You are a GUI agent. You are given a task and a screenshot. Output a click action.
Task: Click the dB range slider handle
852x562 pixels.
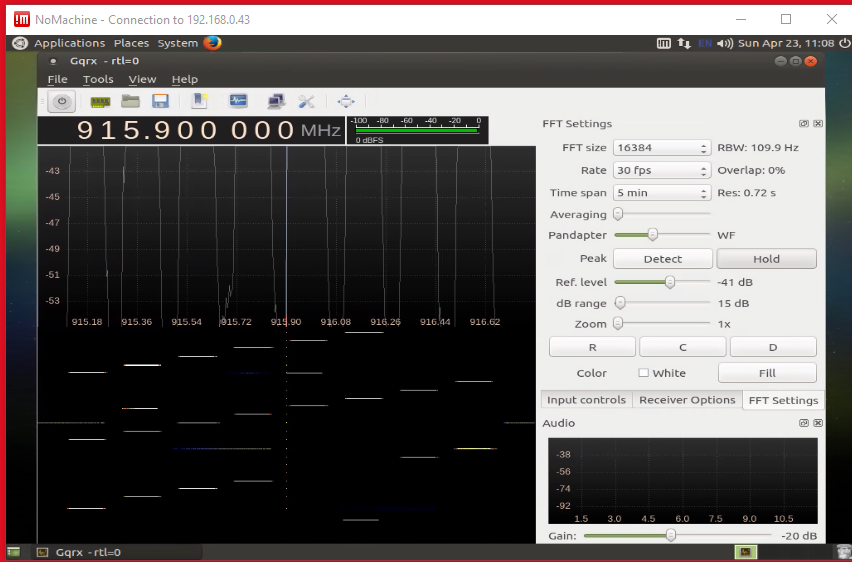[620, 303]
